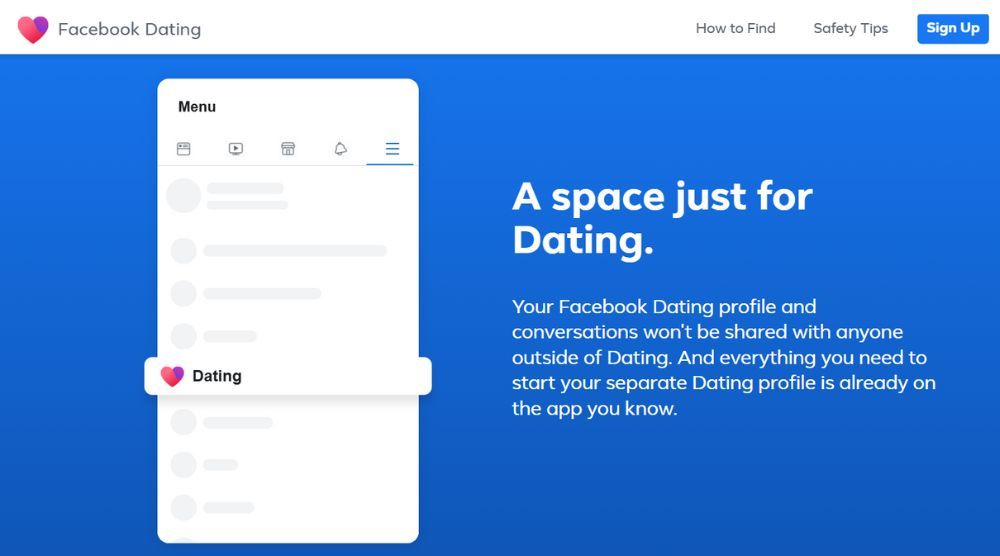Click the paragraph starting 'Your Facebook Dating profile'
Image resolution: width=1000 pixels, height=556 pixels.
click(x=724, y=357)
